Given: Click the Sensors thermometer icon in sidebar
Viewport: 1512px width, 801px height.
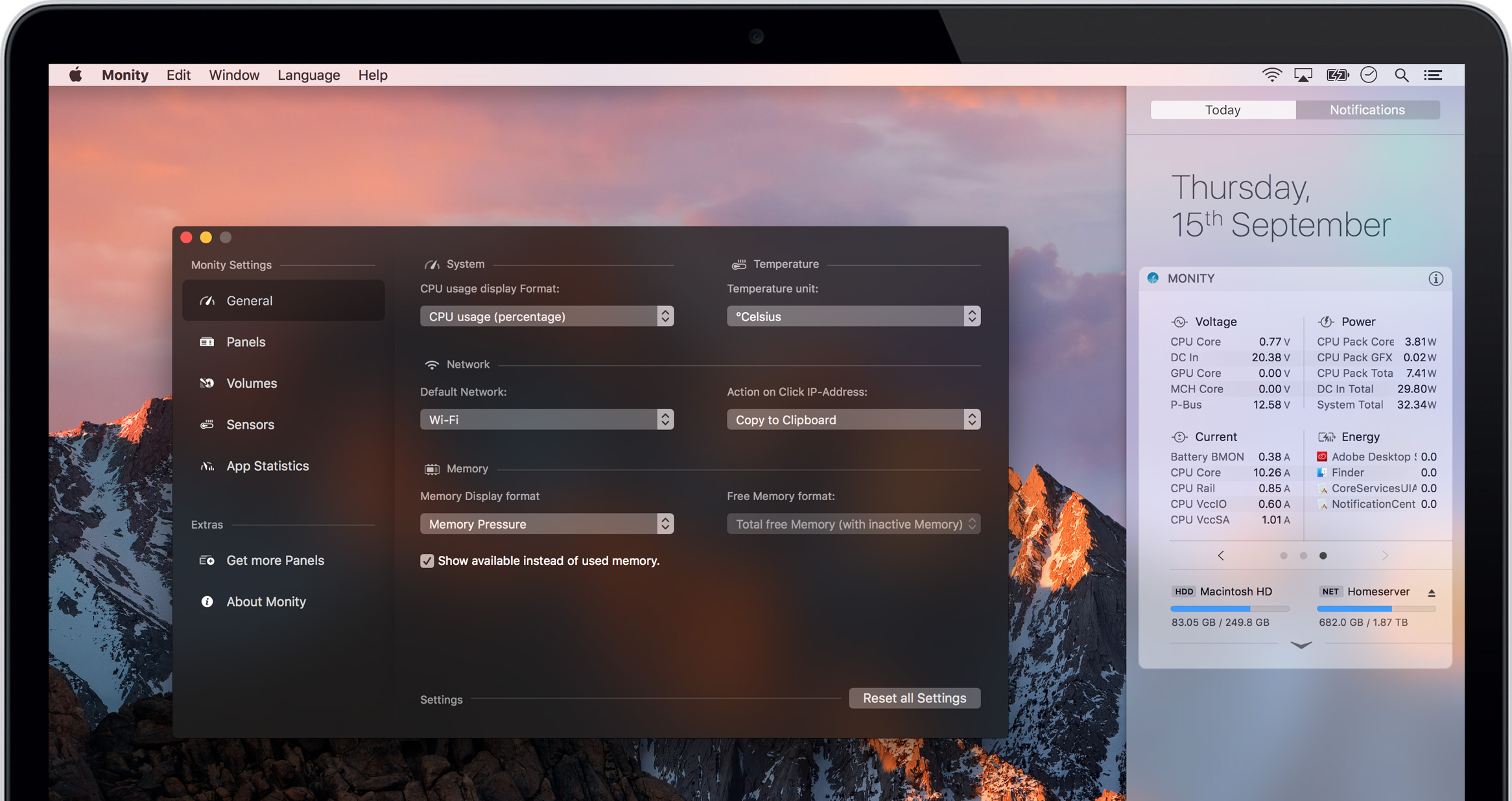Looking at the screenshot, I should point(207,424).
